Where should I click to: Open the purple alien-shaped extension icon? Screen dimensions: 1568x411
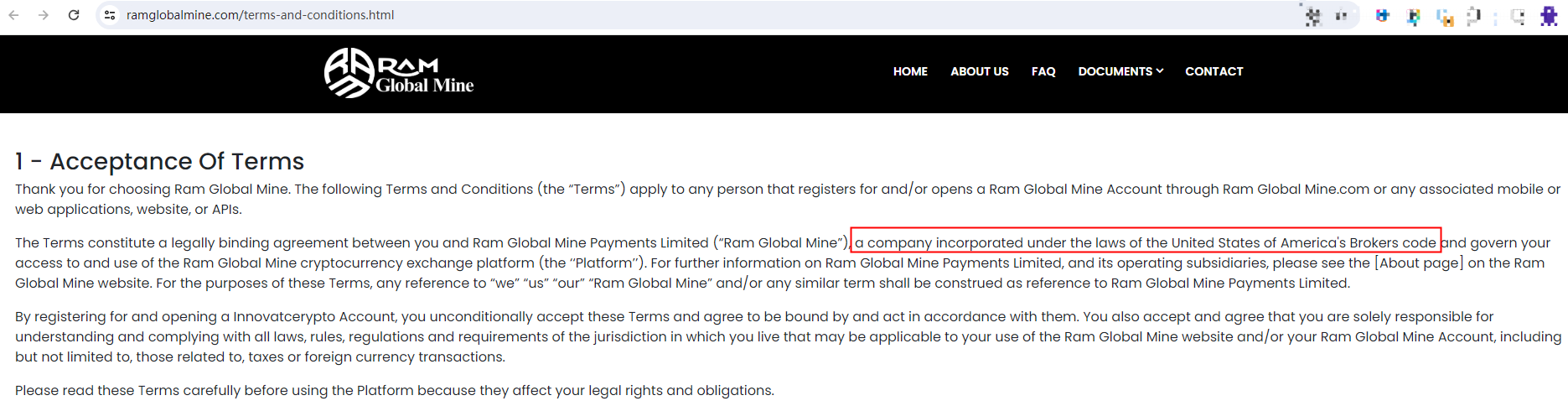(x=1549, y=16)
